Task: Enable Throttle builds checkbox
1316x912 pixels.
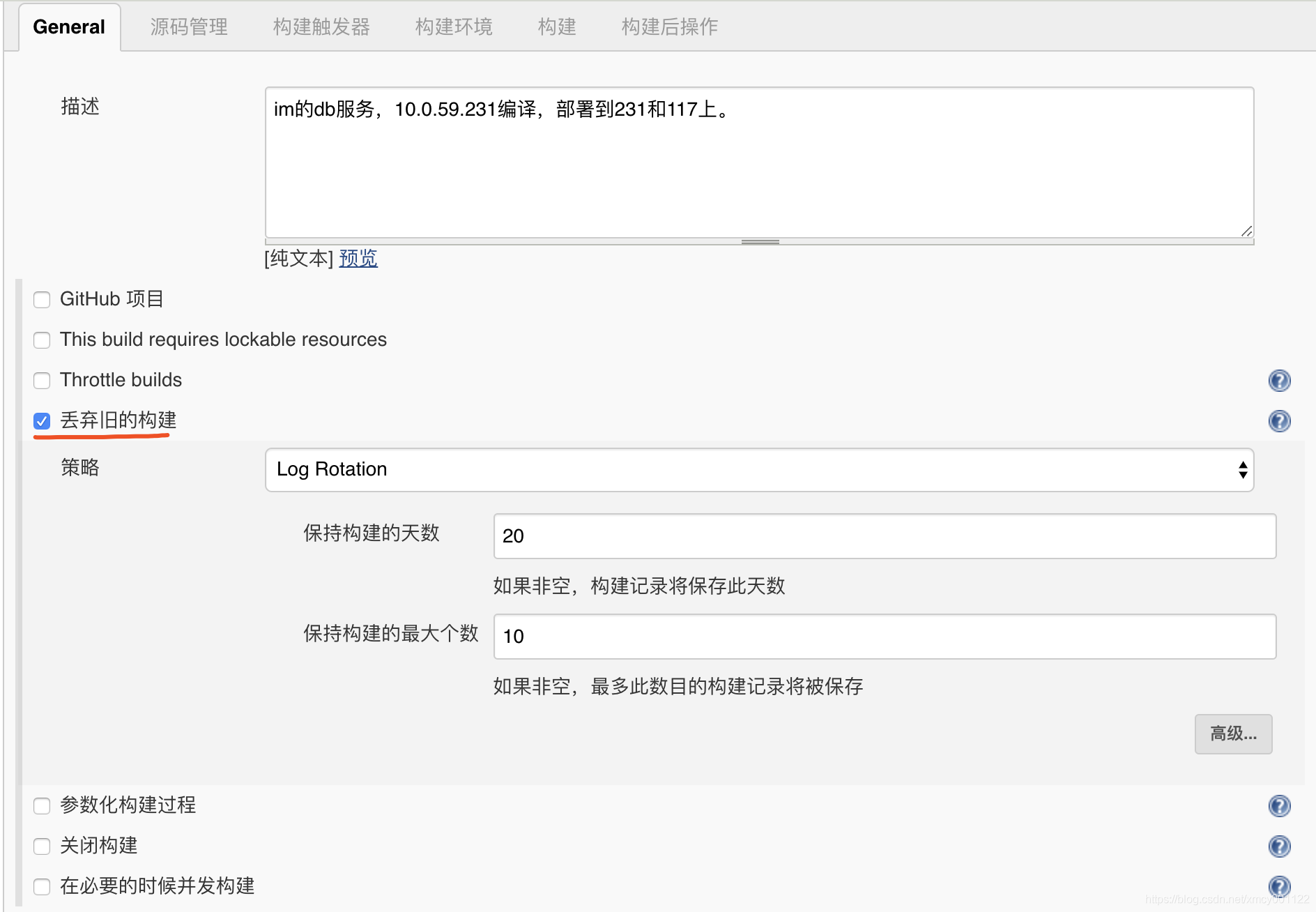Action: [x=42, y=381]
